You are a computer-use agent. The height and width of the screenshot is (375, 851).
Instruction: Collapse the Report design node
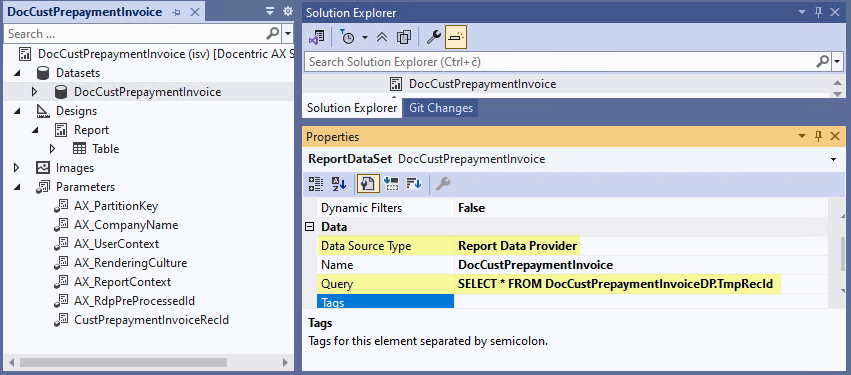click(35, 130)
